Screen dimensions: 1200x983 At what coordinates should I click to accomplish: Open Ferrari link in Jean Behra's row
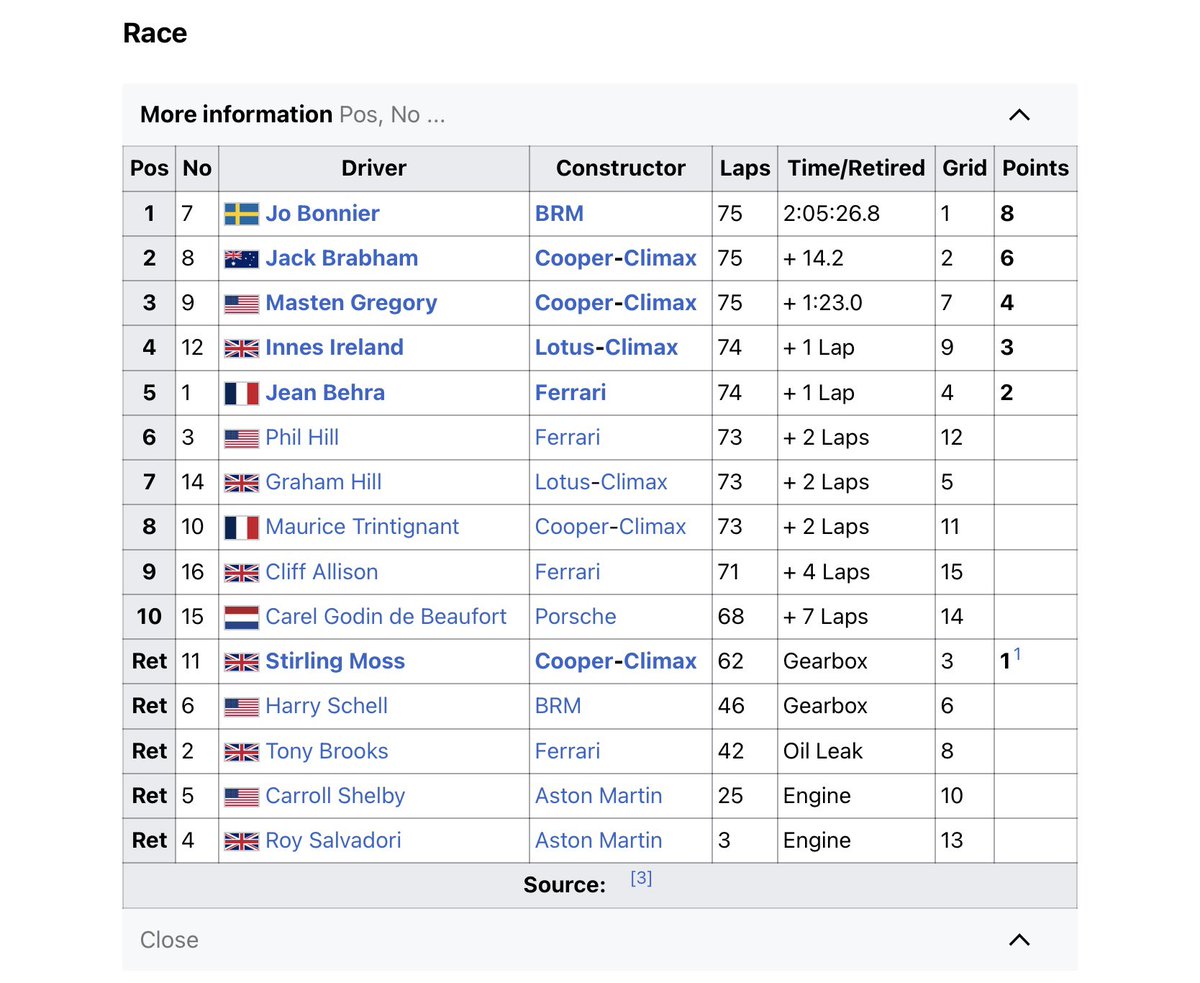coord(570,392)
